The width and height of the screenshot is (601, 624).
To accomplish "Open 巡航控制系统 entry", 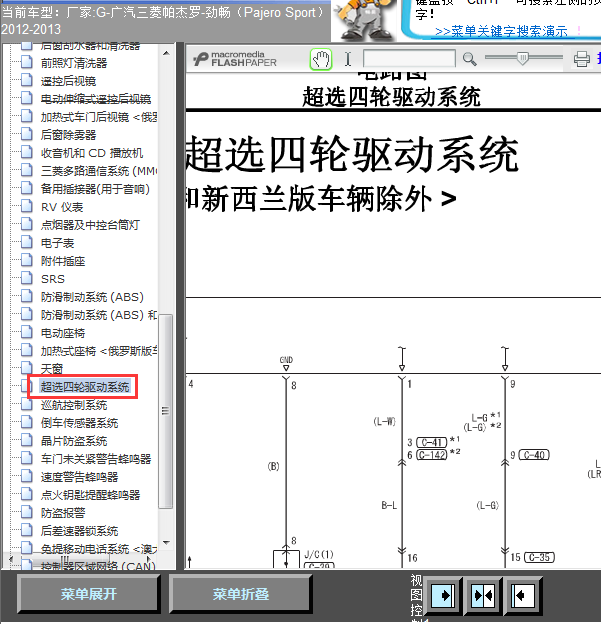I will click(x=74, y=405).
